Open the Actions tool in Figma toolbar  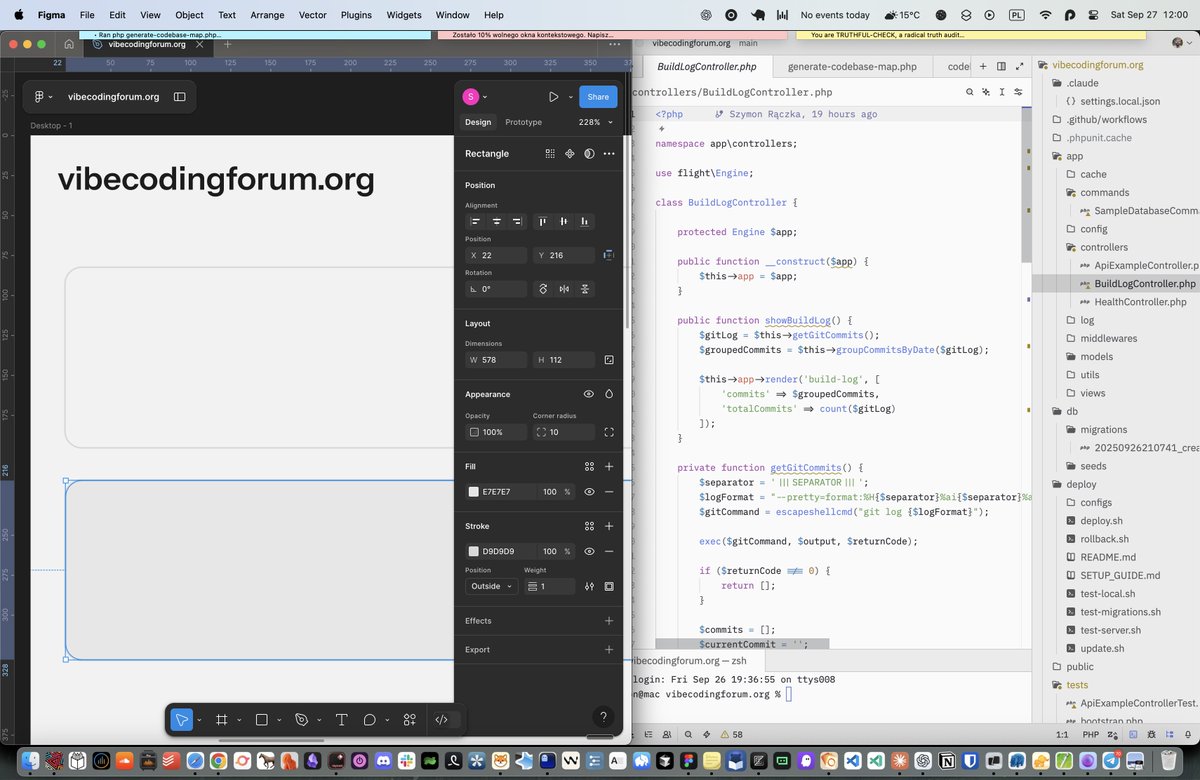point(409,719)
